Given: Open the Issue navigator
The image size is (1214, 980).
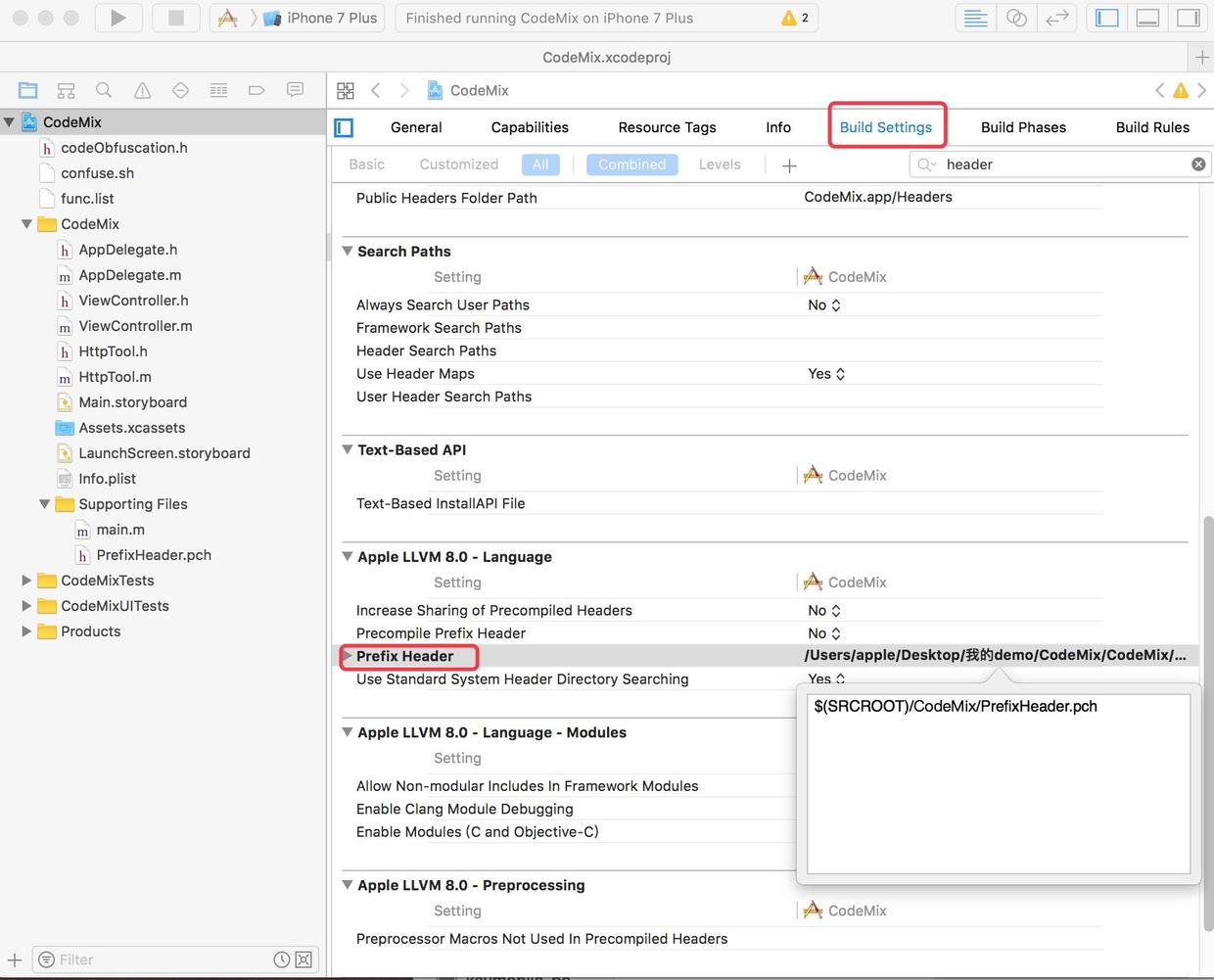Looking at the screenshot, I should click(x=142, y=90).
